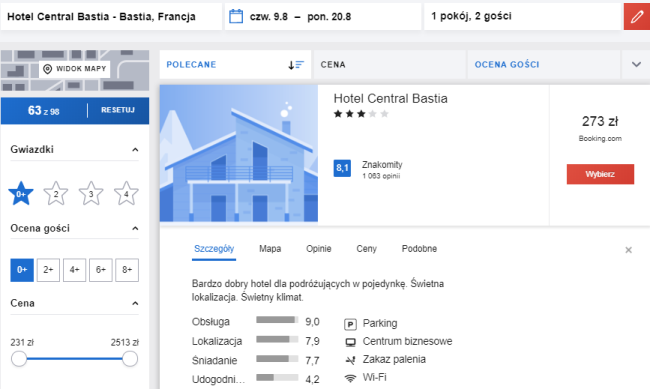Select the 2 stars filter
This screenshot has width=650, height=389.
click(x=56, y=193)
